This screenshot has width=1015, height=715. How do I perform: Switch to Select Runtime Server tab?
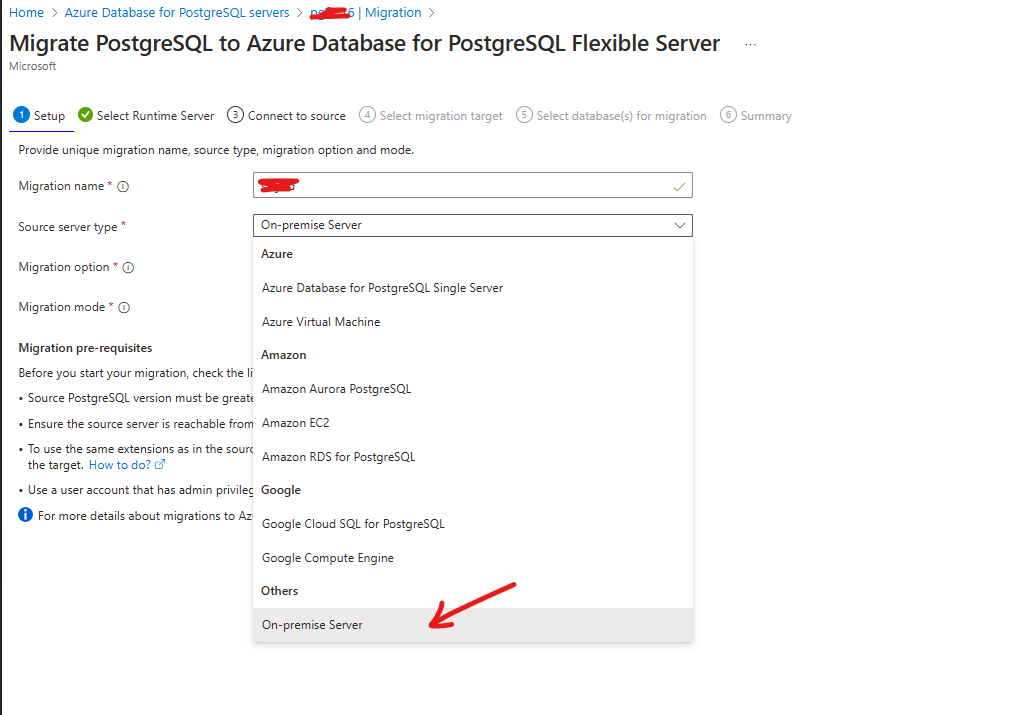[x=146, y=116]
